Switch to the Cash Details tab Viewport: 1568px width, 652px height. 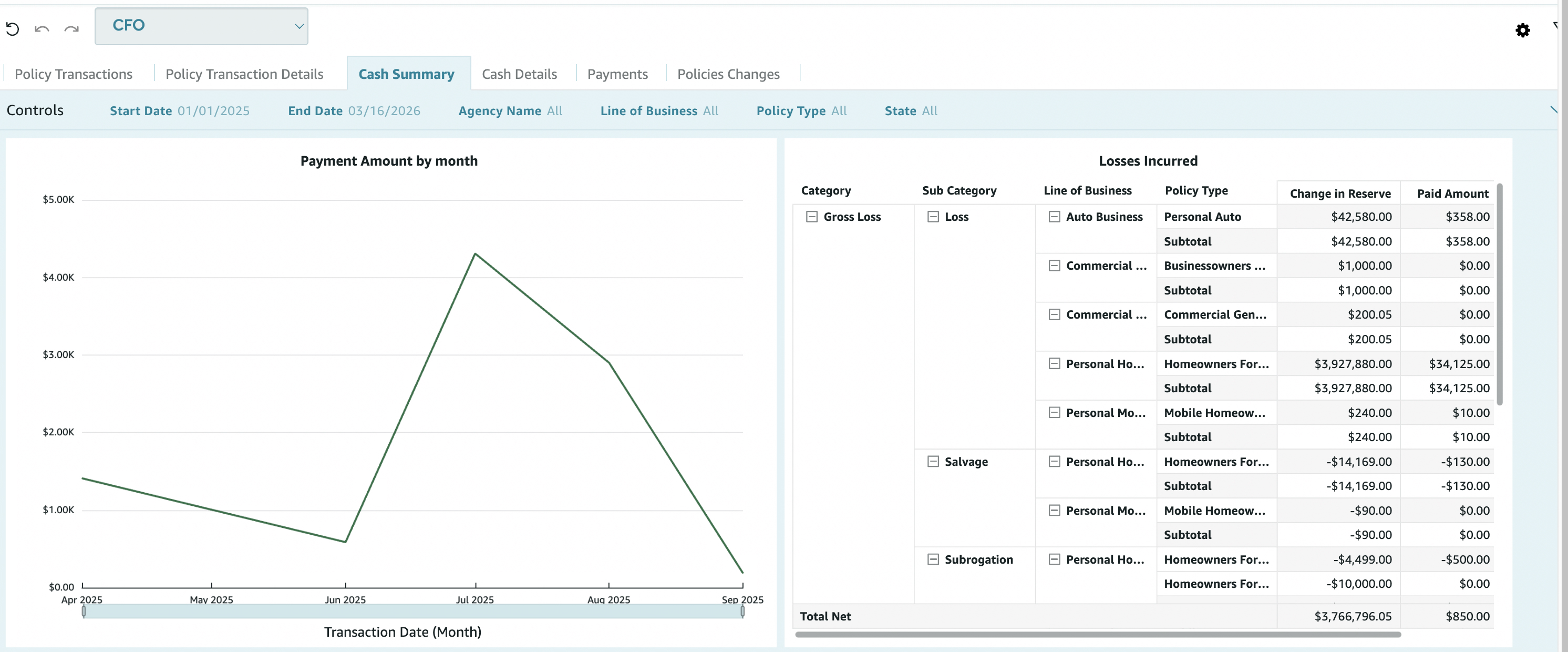[519, 74]
